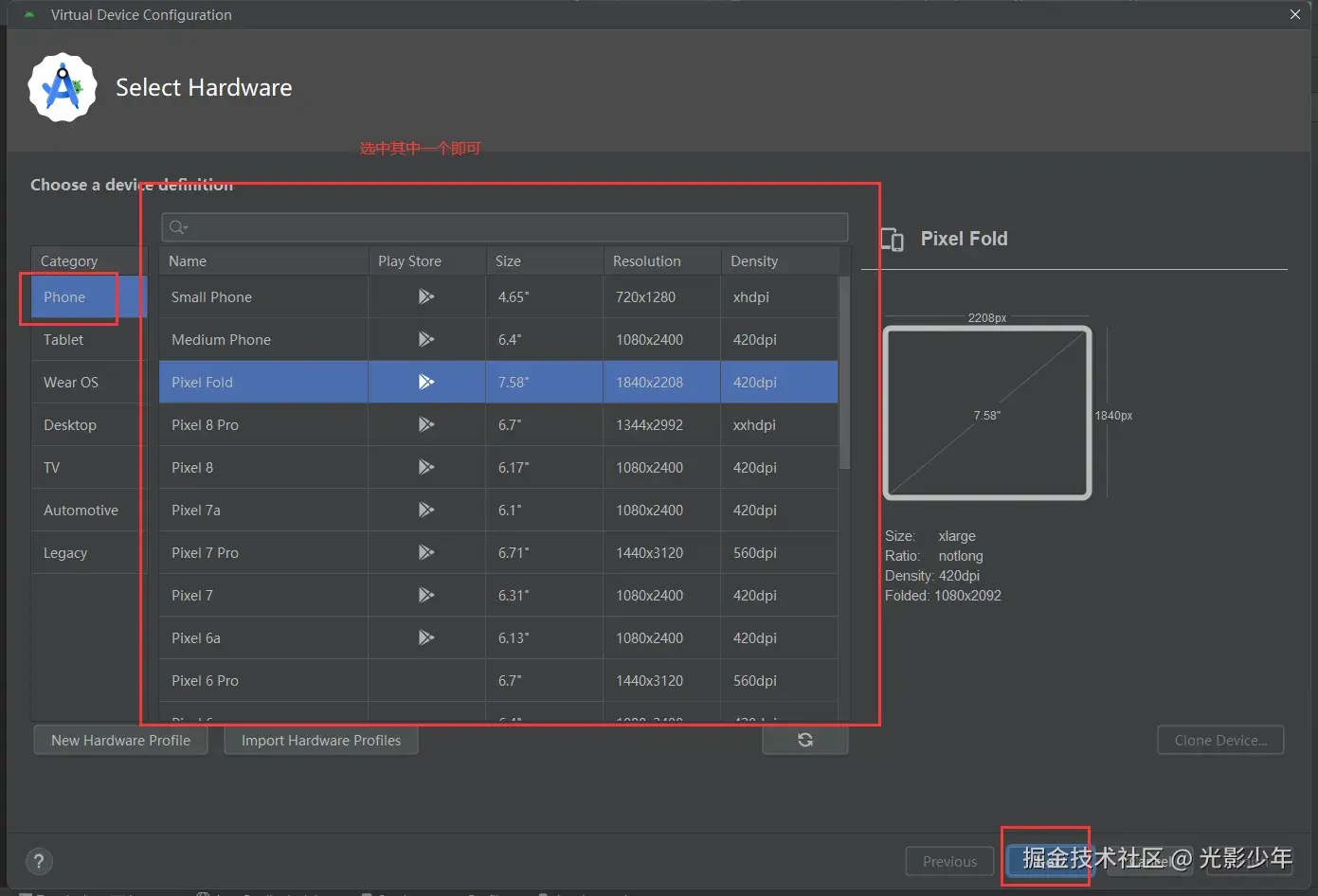The image size is (1318, 896).
Task: Select the Pixel 7 Pro device name
Action: tap(205, 552)
